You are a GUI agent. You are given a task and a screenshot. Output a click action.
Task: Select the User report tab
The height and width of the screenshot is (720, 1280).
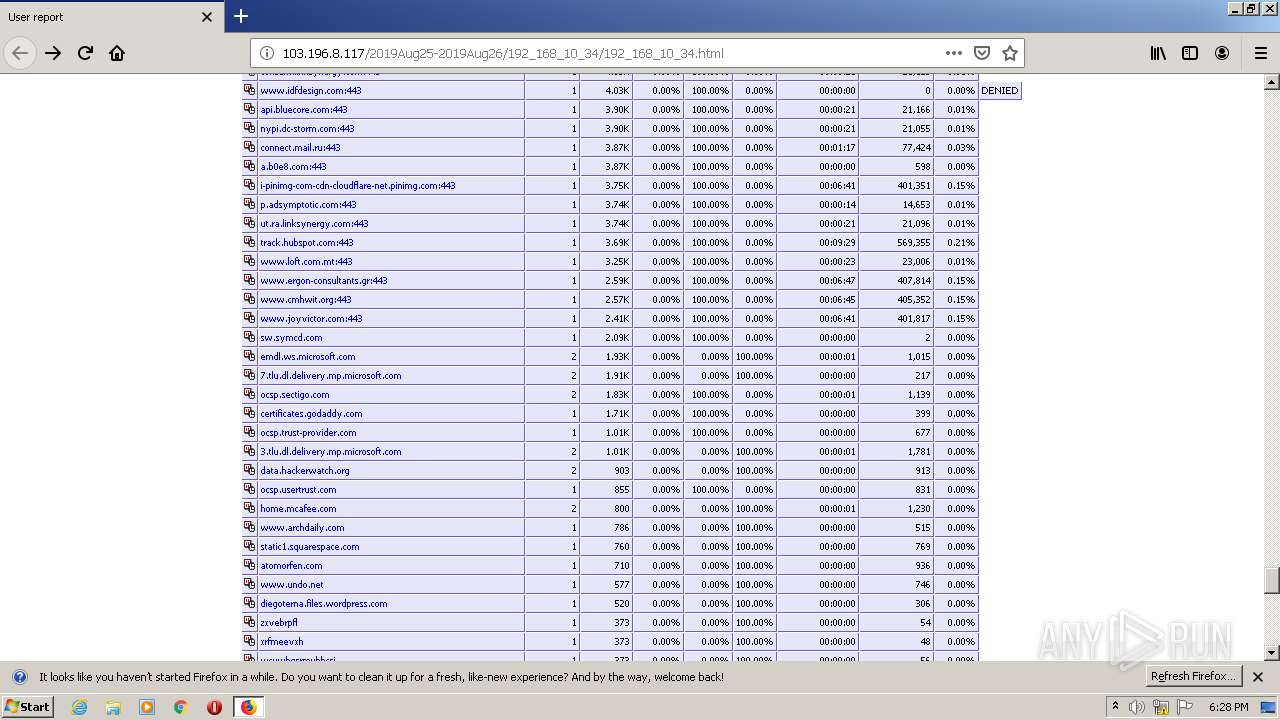tap(111, 17)
